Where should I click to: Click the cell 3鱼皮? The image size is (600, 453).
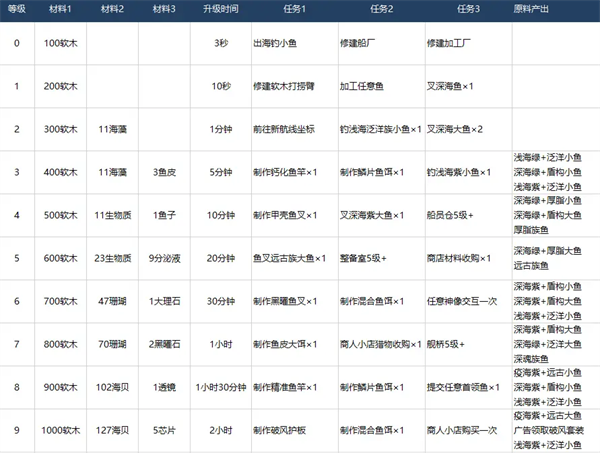(x=164, y=172)
